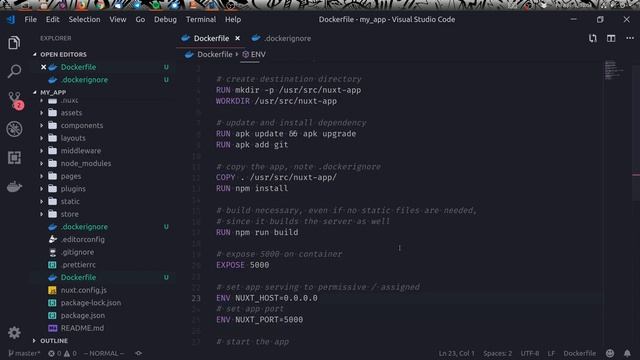Screen dimensions: 640x360
Task: Open the Terminal menu
Action: tap(201, 20)
